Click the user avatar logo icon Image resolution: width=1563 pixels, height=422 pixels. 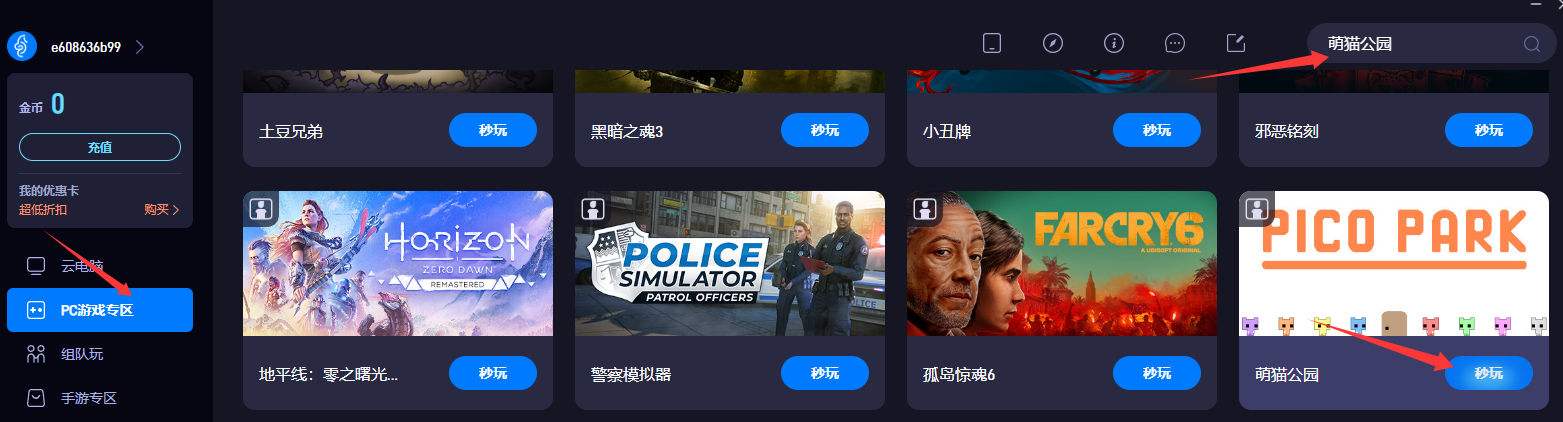(22, 46)
